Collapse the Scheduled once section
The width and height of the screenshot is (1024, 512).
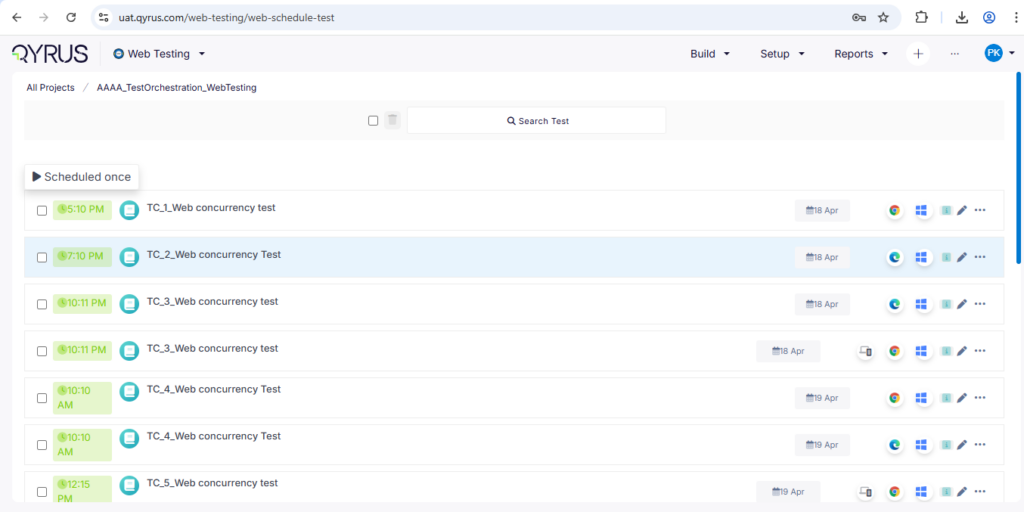[x=38, y=177]
